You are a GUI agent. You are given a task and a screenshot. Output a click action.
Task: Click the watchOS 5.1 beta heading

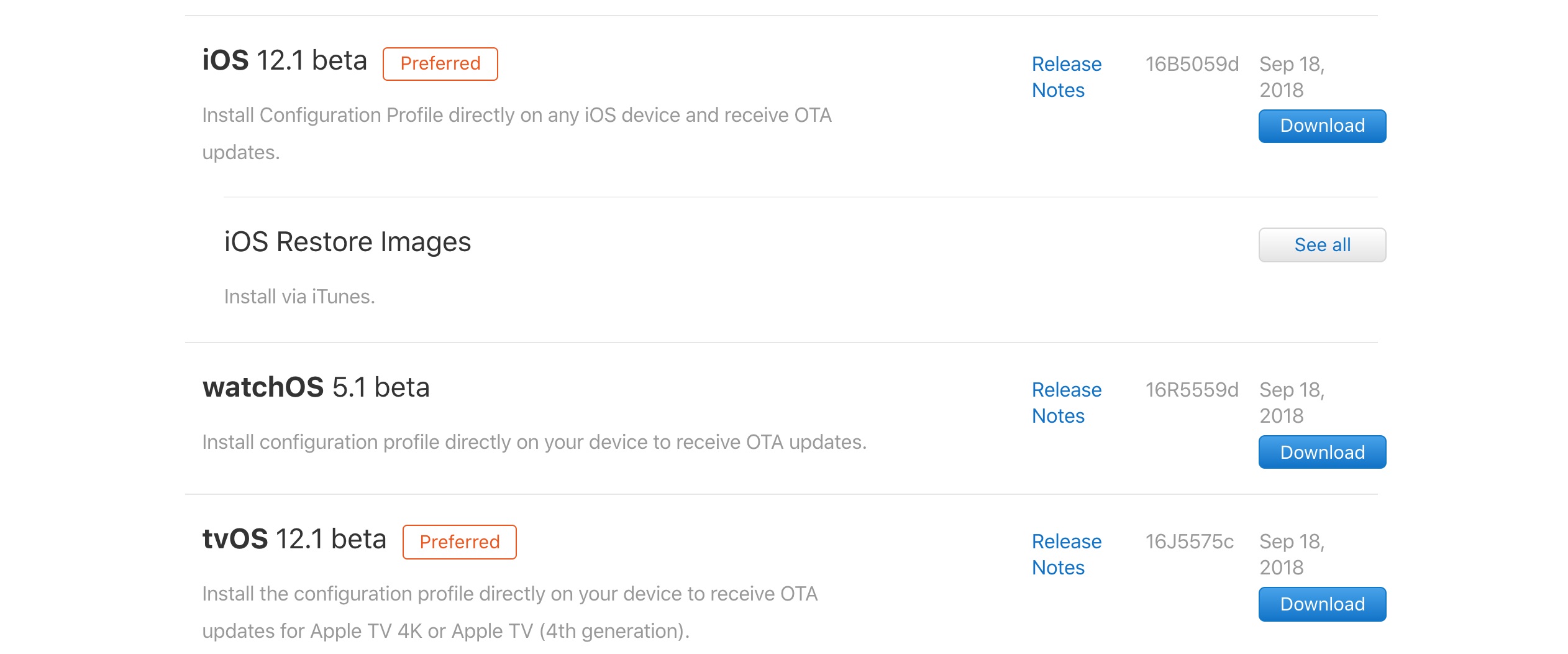[x=316, y=387]
